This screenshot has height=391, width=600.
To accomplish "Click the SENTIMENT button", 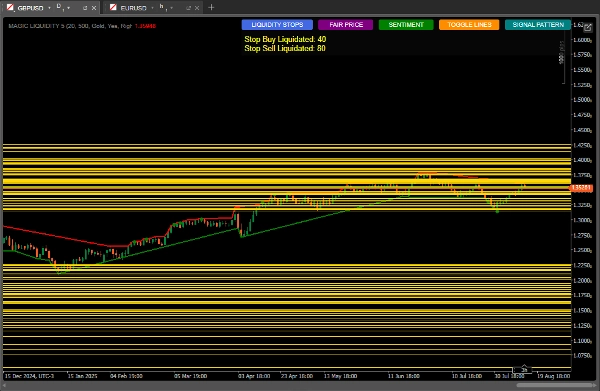I will pyautogui.click(x=406, y=24).
